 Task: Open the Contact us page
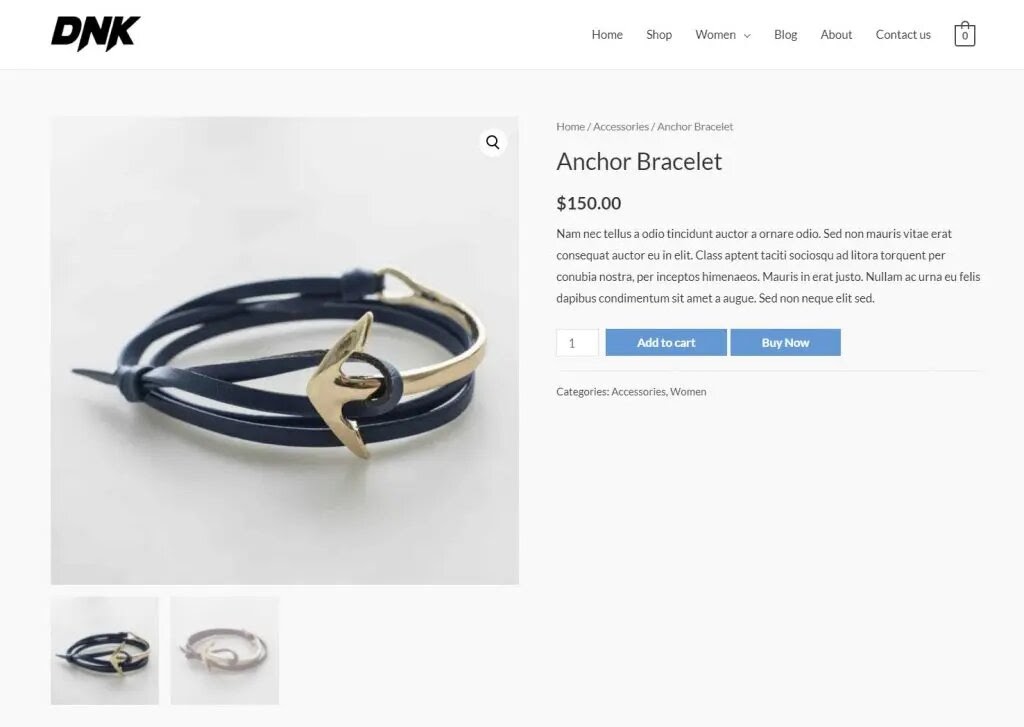(903, 35)
